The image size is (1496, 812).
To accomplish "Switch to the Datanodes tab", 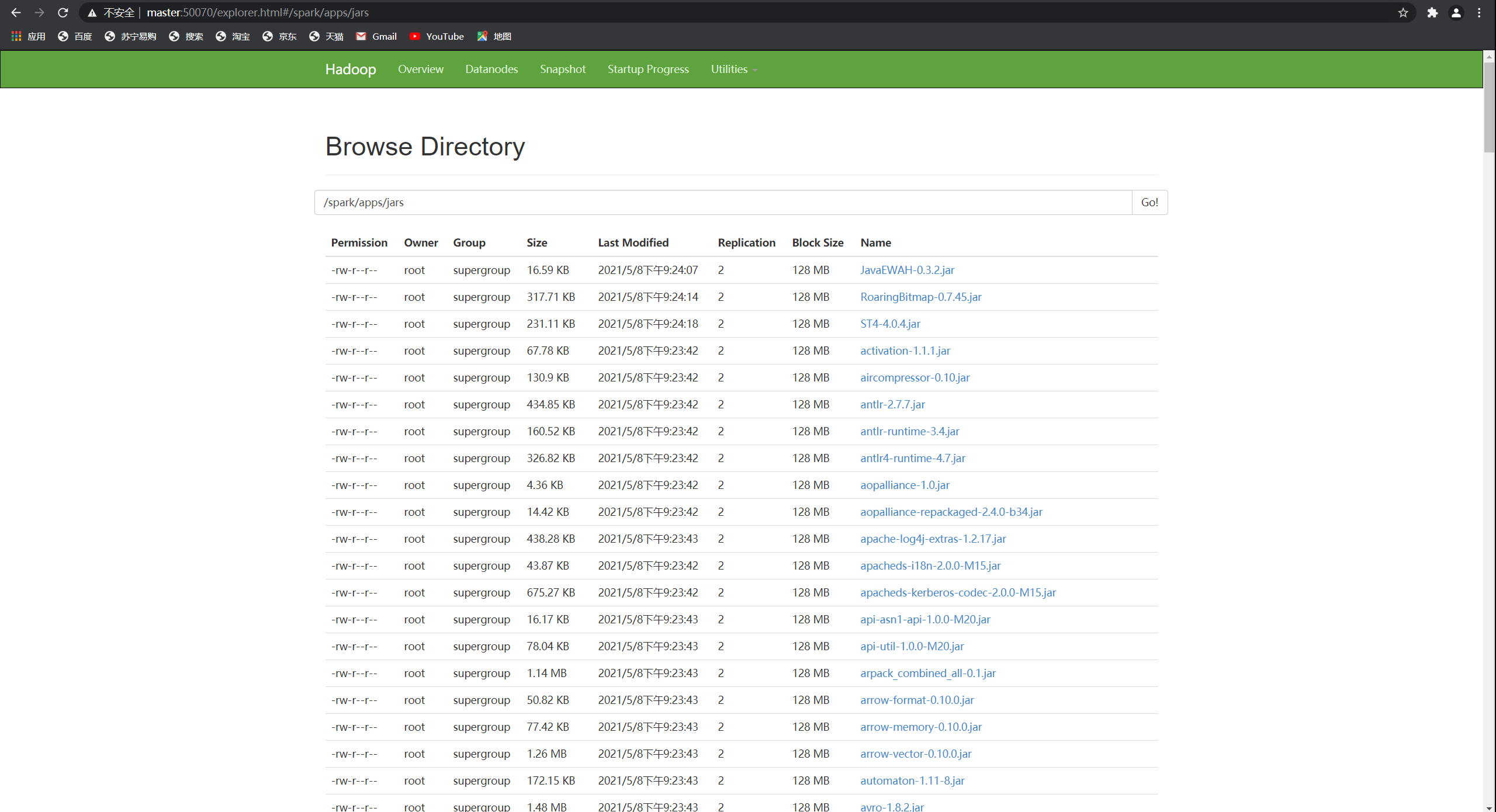I will 491,69.
